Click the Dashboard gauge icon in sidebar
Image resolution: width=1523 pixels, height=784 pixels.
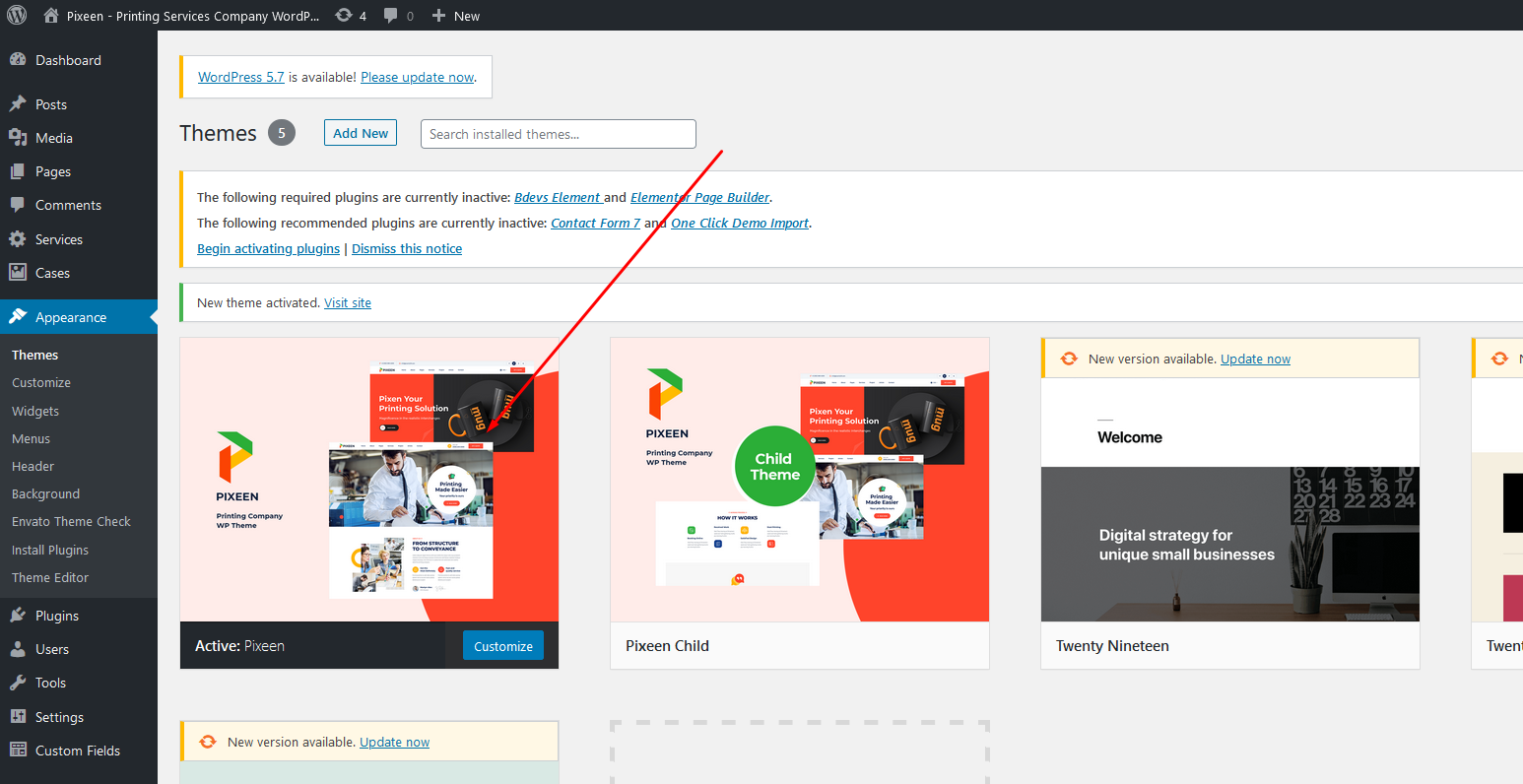coord(18,60)
